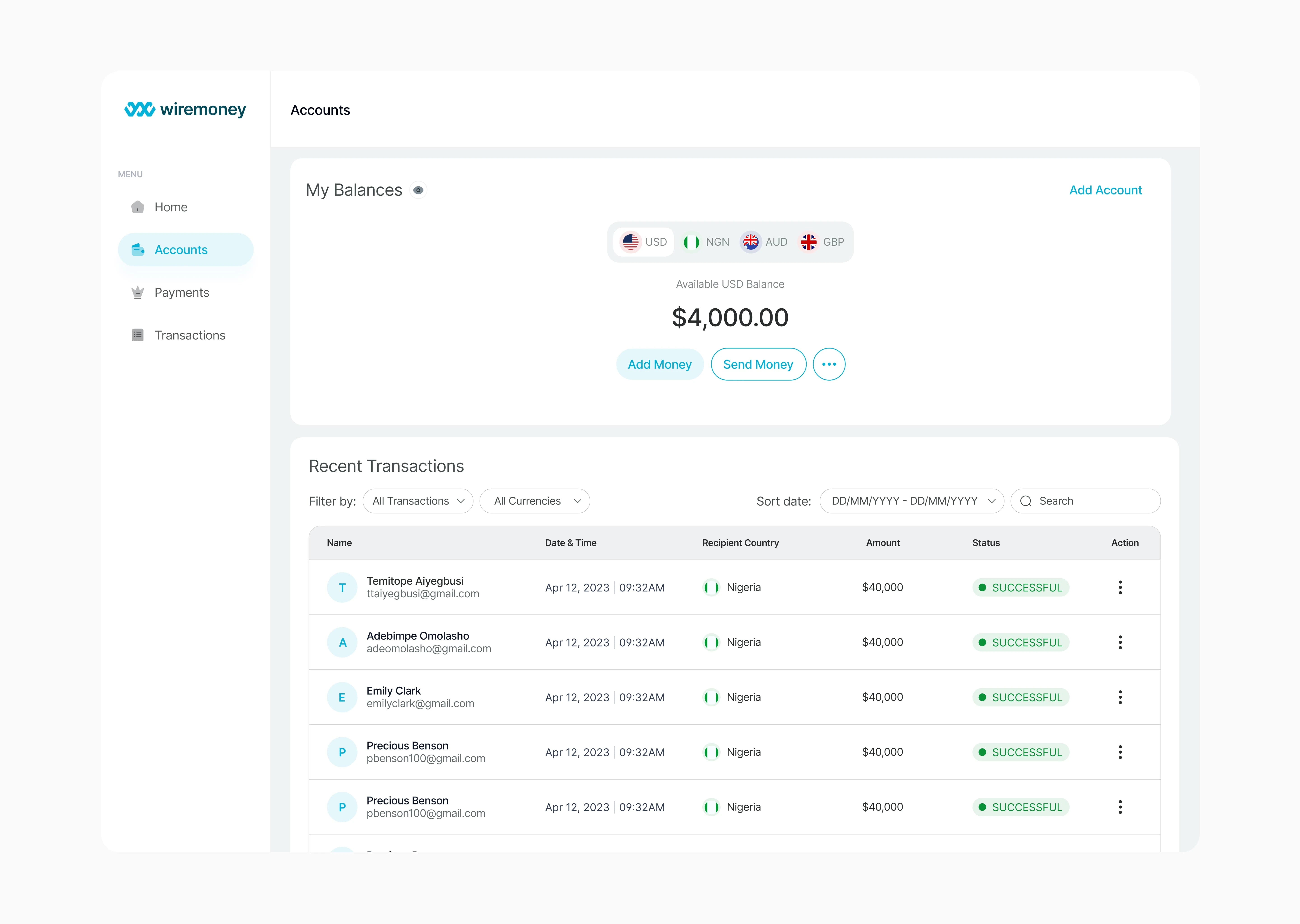Switch to the NGN balance tab
Image resolution: width=1300 pixels, height=924 pixels.
click(x=706, y=242)
